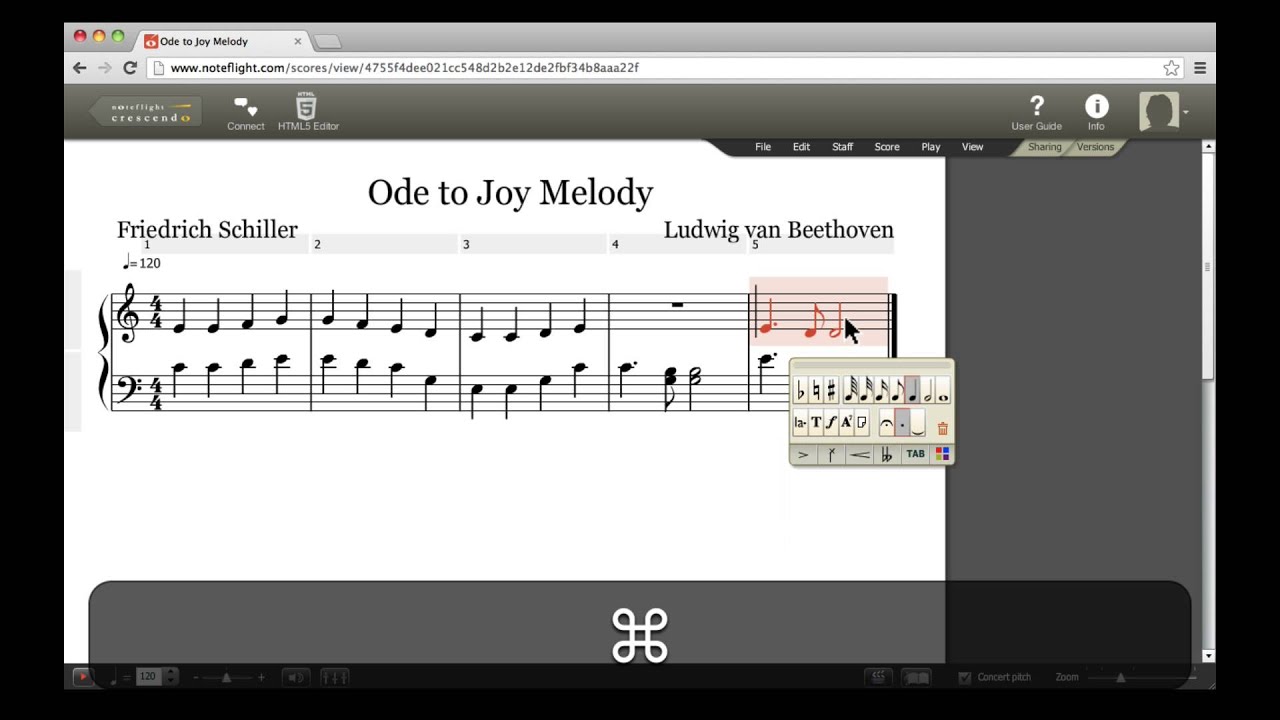Click the Play button in playback bar
The image size is (1280, 720).
pyautogui.click(x=83, y=677)
